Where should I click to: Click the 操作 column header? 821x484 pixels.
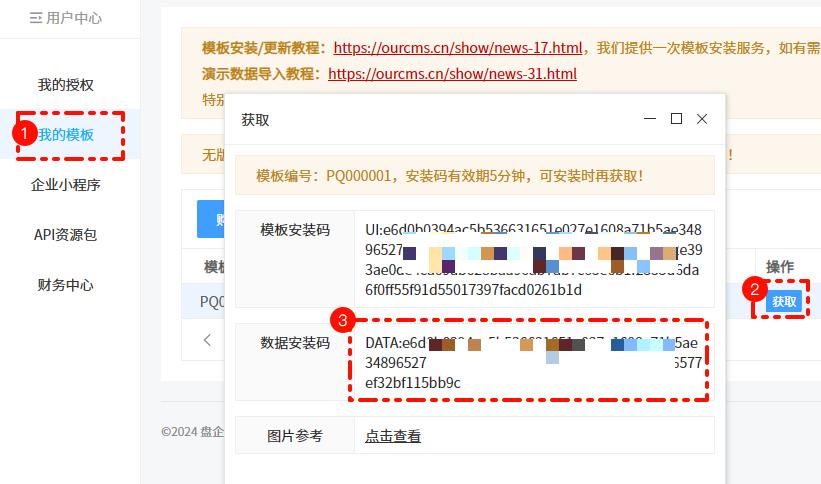(780, 267)
